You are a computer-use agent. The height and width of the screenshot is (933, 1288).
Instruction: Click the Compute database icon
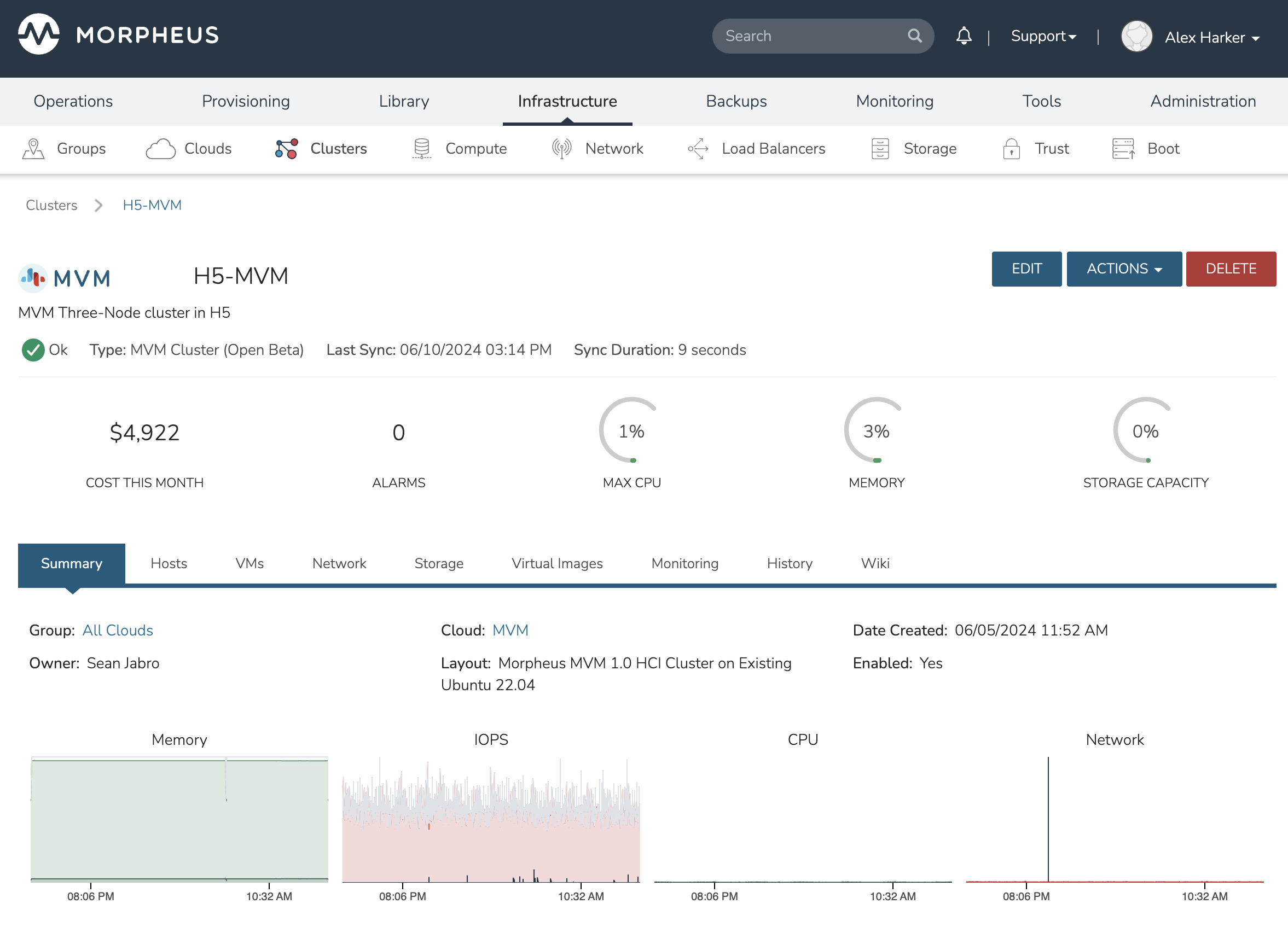(421, 149)
